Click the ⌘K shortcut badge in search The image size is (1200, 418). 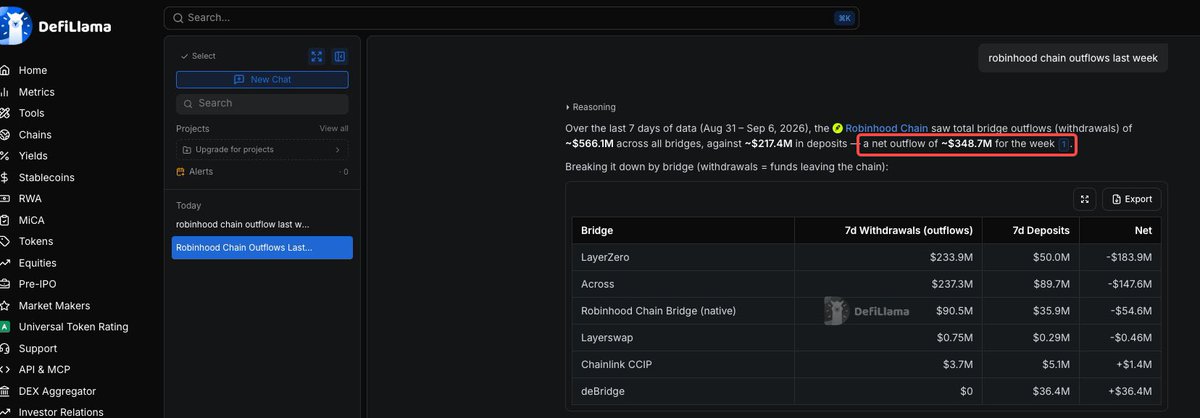[x=844, y=18]
